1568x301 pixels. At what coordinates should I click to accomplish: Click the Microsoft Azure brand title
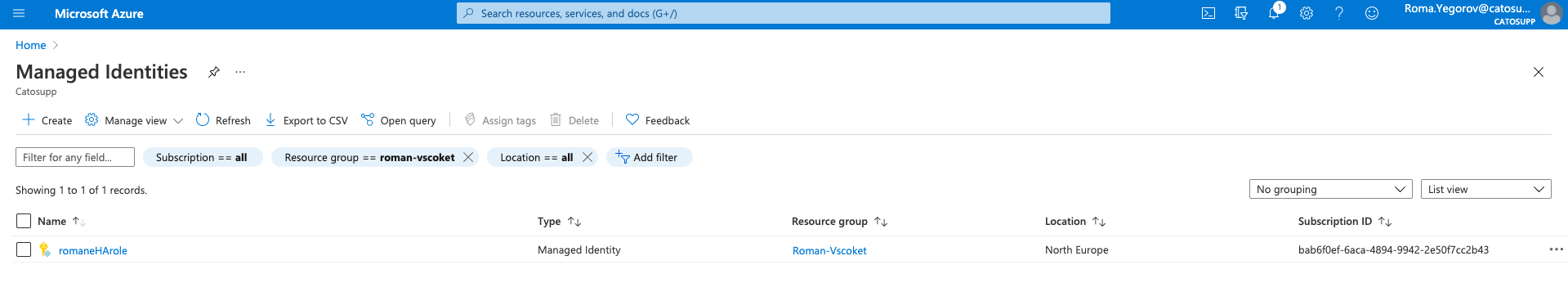[x=99, y=13]
